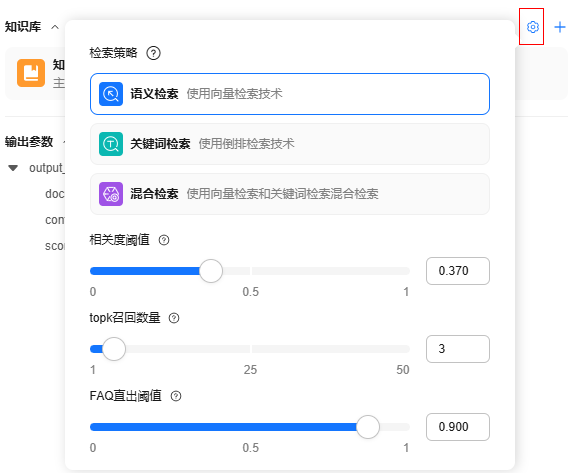Click the topk value input showing 3

click(x=458, y=349)
